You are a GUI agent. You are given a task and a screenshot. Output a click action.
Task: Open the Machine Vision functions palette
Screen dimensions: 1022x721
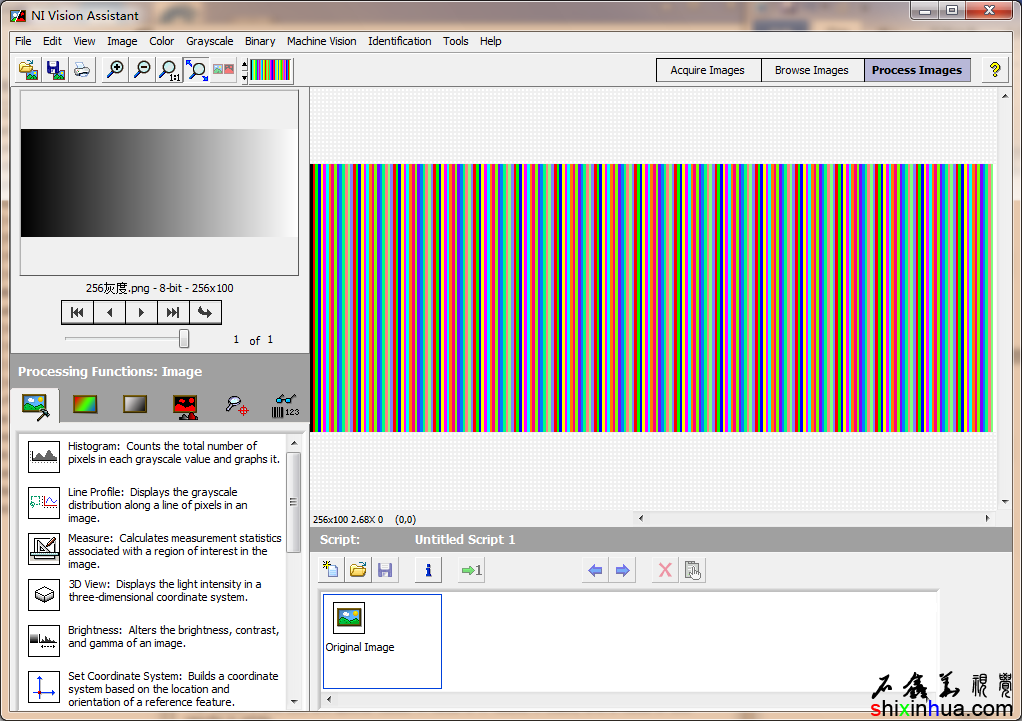(236, 405)
